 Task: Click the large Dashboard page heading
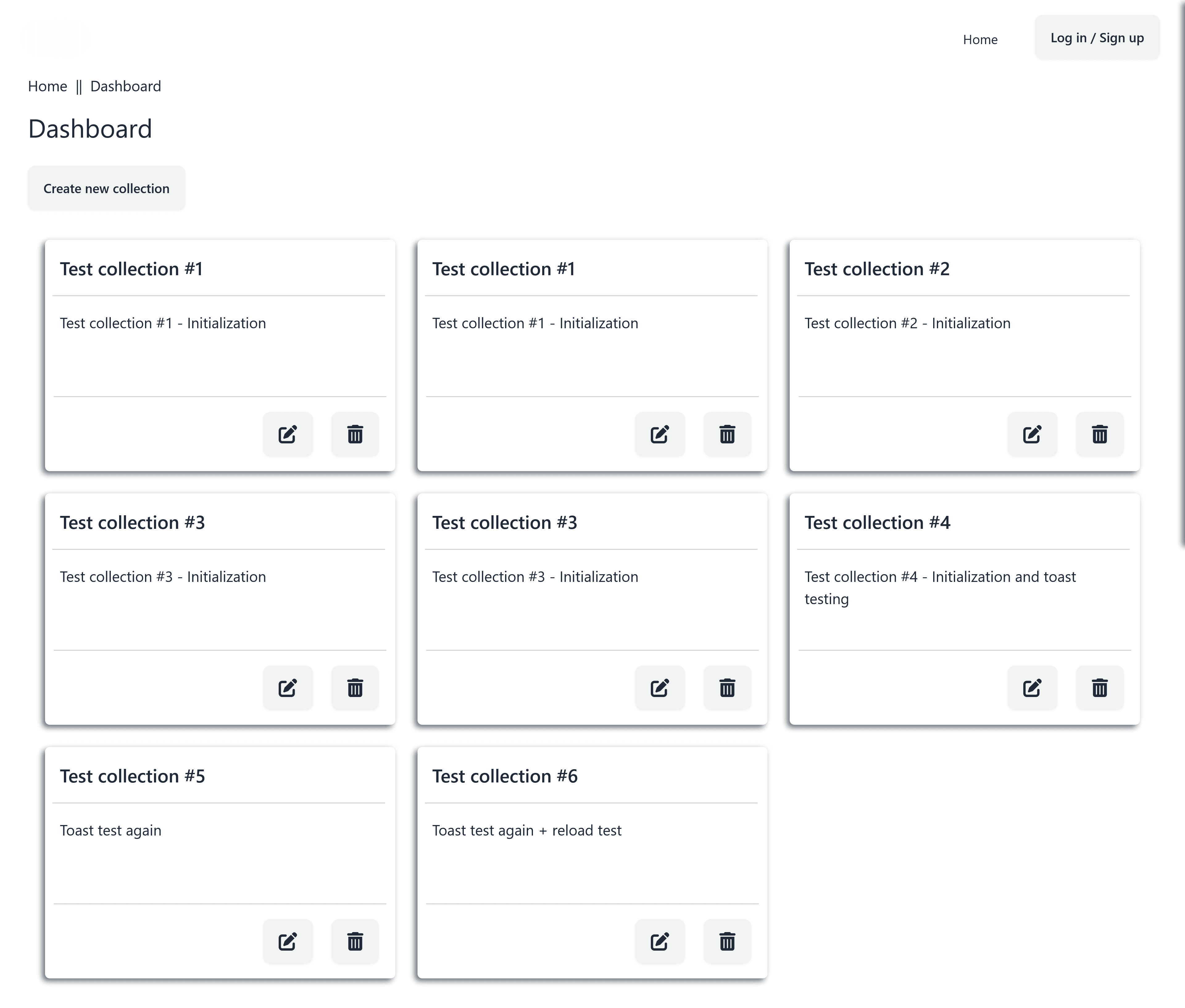click(x=90, y=129)
